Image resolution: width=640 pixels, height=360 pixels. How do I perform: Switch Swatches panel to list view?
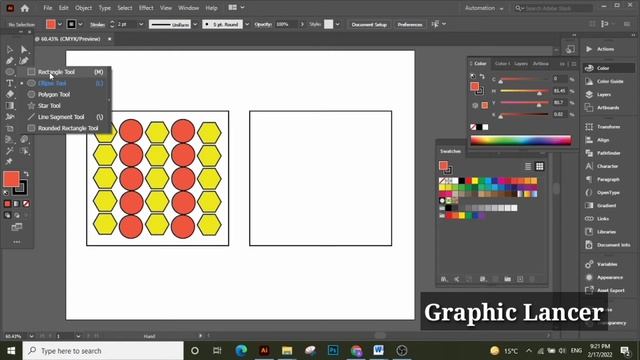[528, 166]
